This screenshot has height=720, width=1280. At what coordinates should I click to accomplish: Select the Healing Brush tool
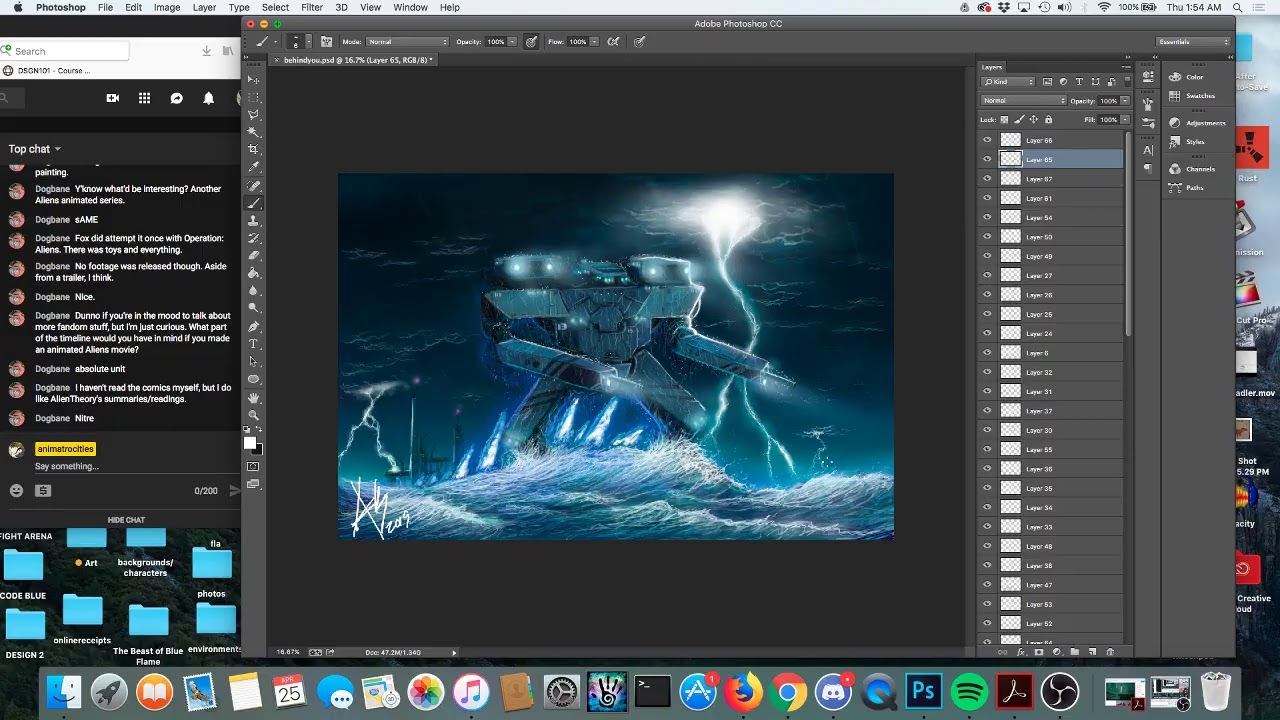253,185
